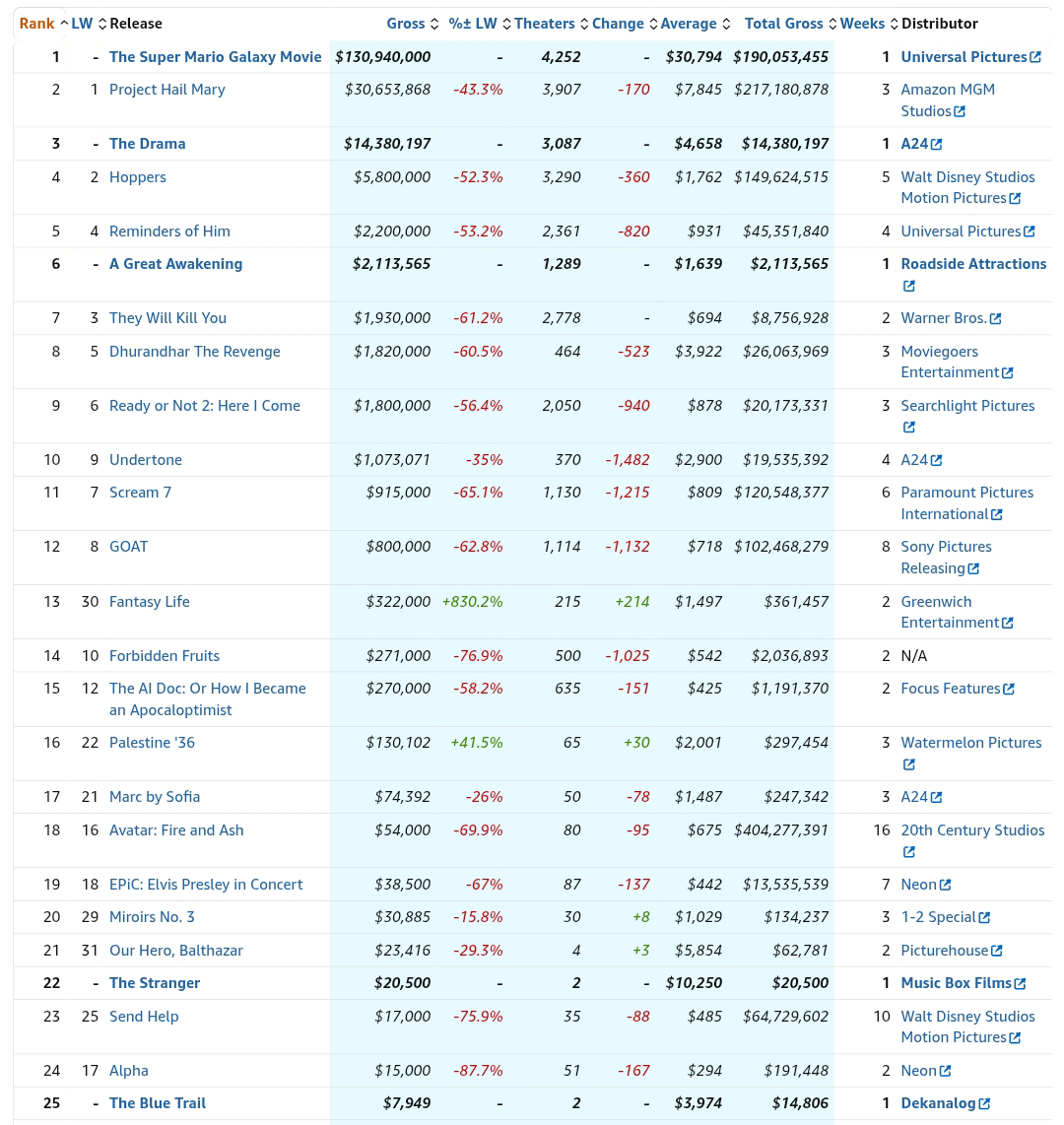Sort by Average column header

tap(689, 24)
